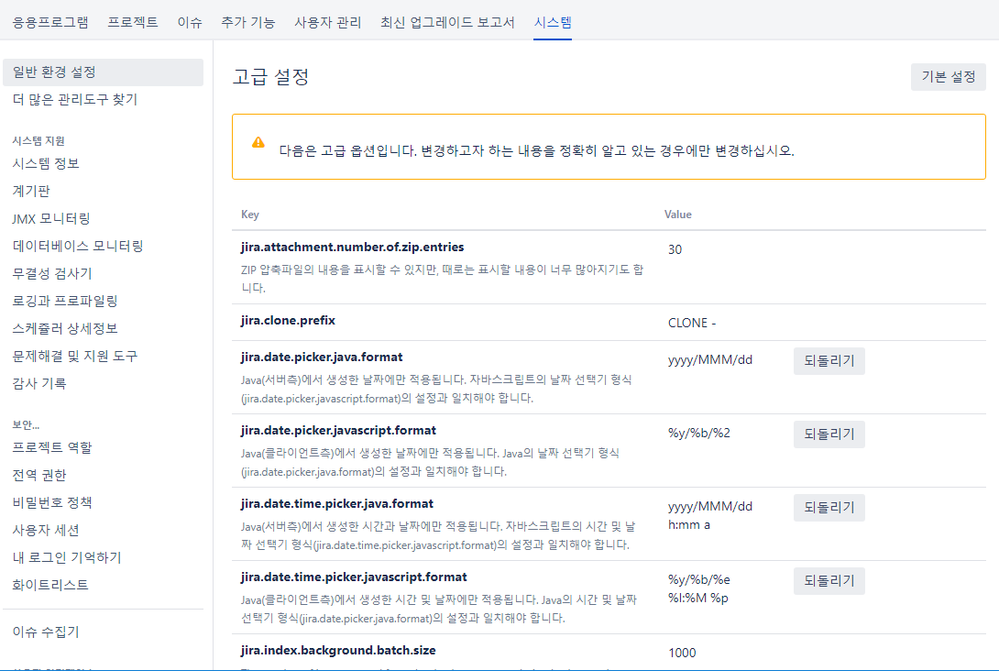999x671 pixels.
Task: Click the warning triangle icon in the notice
Action: (x=258, y=142)
